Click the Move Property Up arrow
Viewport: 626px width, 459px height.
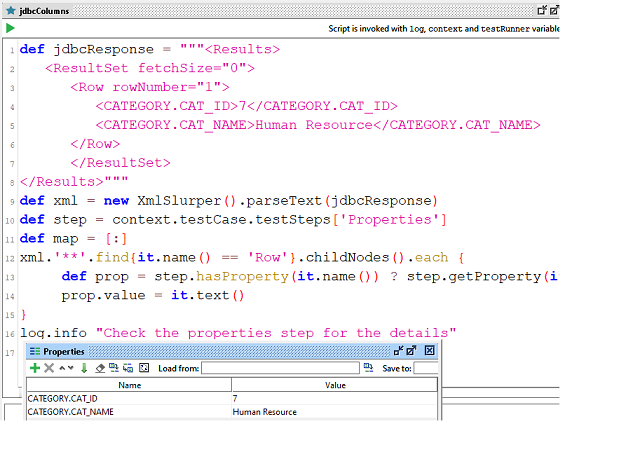click(x=60, y=368)
